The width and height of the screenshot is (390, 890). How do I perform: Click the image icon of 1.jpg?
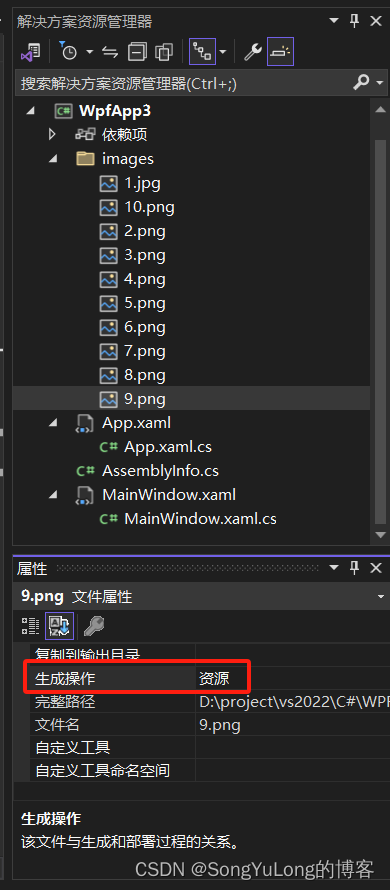108,183
